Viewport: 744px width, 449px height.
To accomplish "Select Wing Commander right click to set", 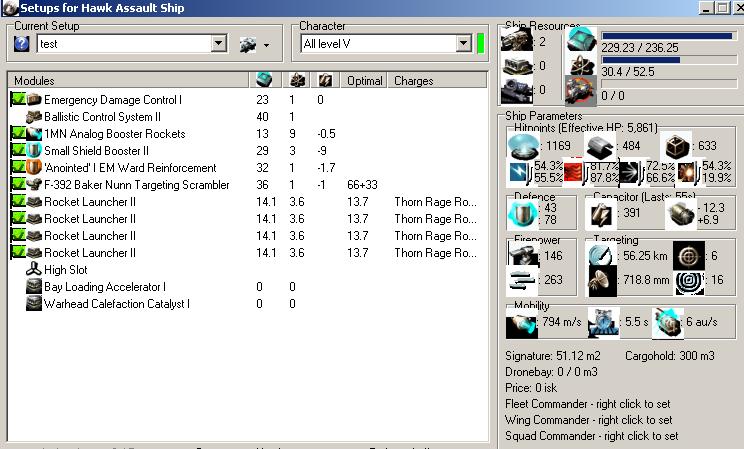I will coord(588,420).
